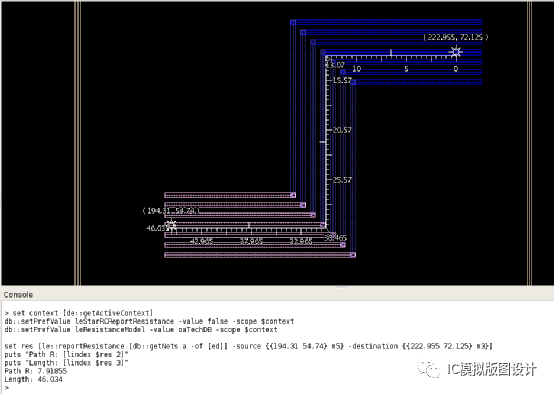This screenshot has height=394, width=554.
Task: Click the leStarRCReportResistance setPrefValue line
Action: pos(149,321)
